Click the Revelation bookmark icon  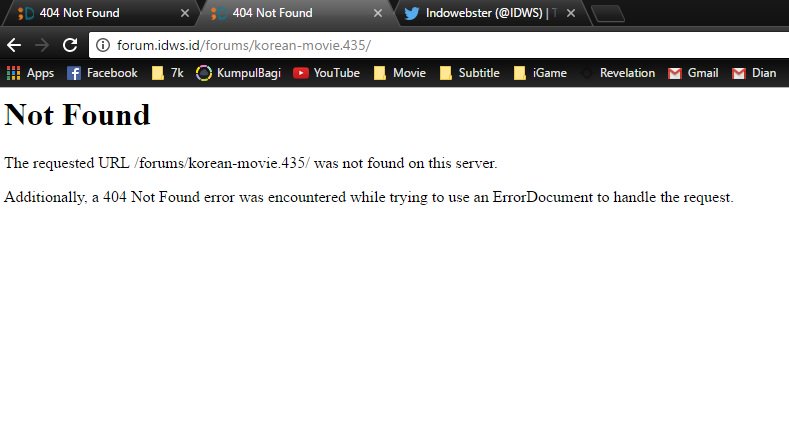[587, 73]
